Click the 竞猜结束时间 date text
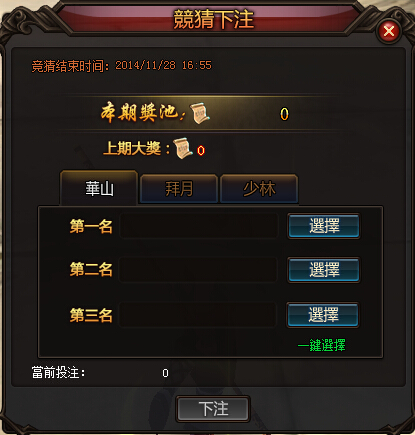Screen dimensions: 415x435 tap(163, 65)
